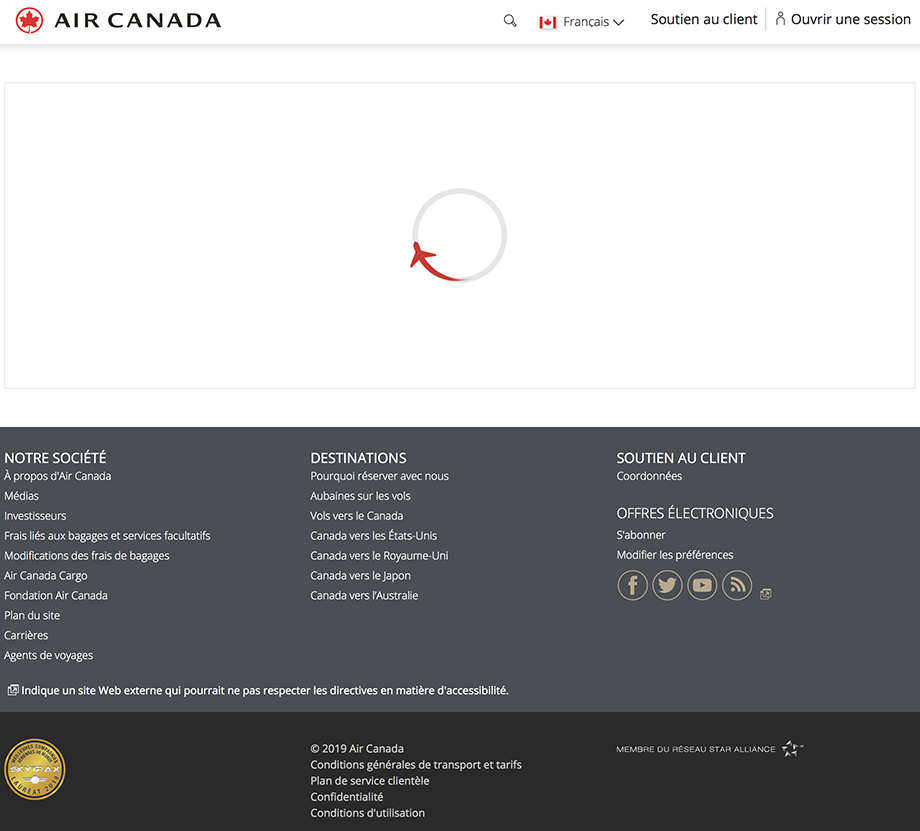This screenshot has width=920, height=831.
Task: Open Air Canada Facebook page icon
Action: tap(632, 585)
